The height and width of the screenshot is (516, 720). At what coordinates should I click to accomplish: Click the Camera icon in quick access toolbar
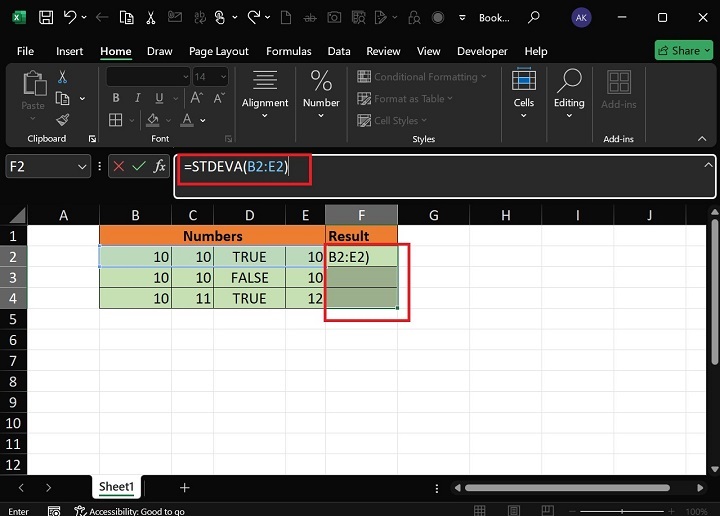[x=334, y=17]
